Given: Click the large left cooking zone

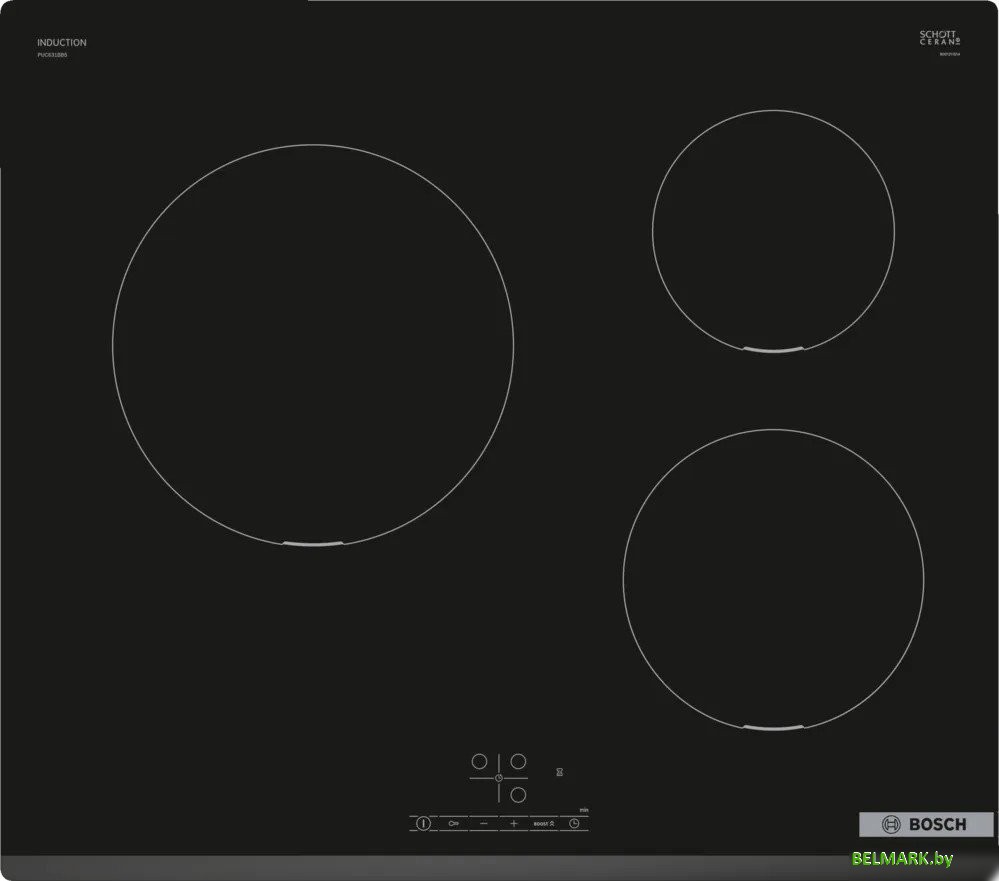Looking at the screenshot, I should tap(313, 345).
